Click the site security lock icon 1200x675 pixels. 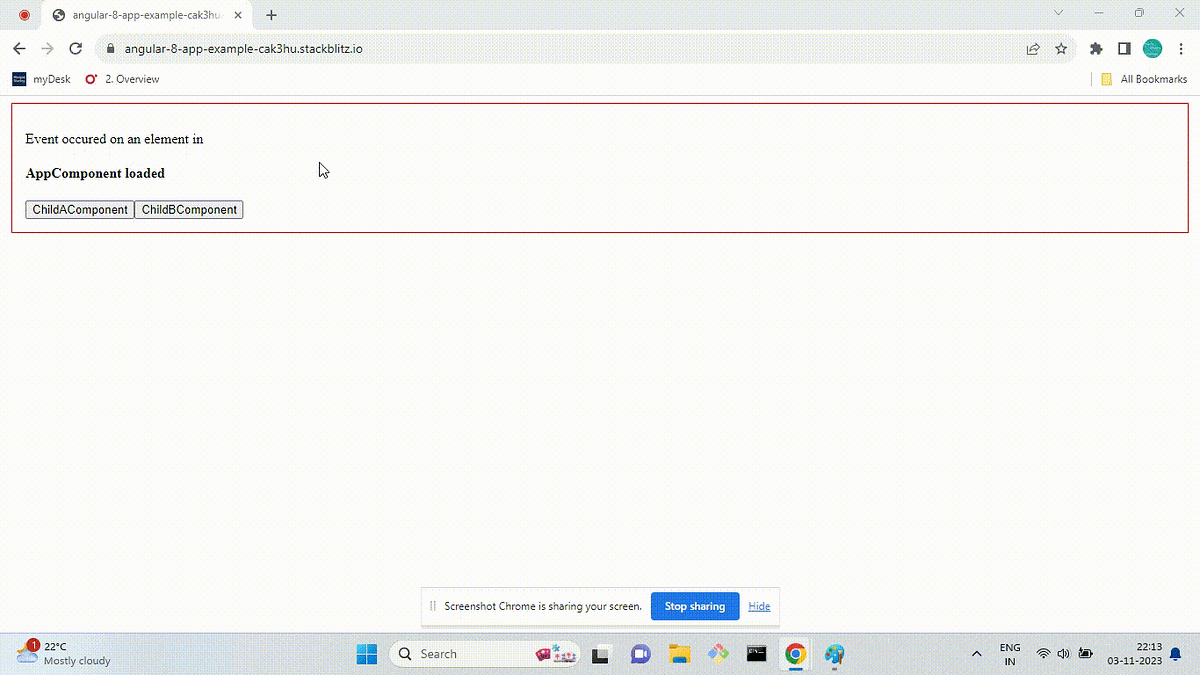(x=110, y=48)
